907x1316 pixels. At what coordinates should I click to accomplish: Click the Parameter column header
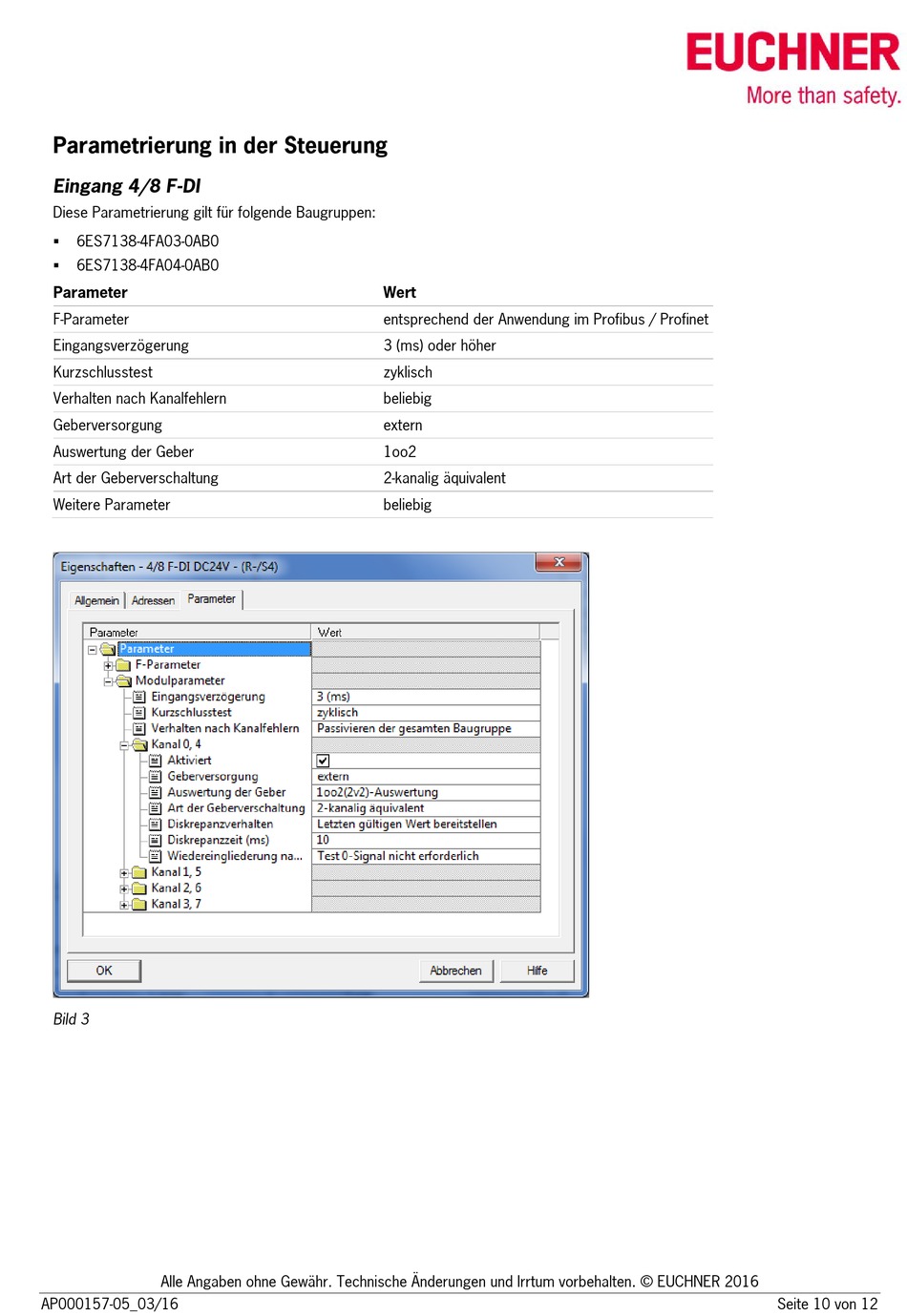[198, 632]
